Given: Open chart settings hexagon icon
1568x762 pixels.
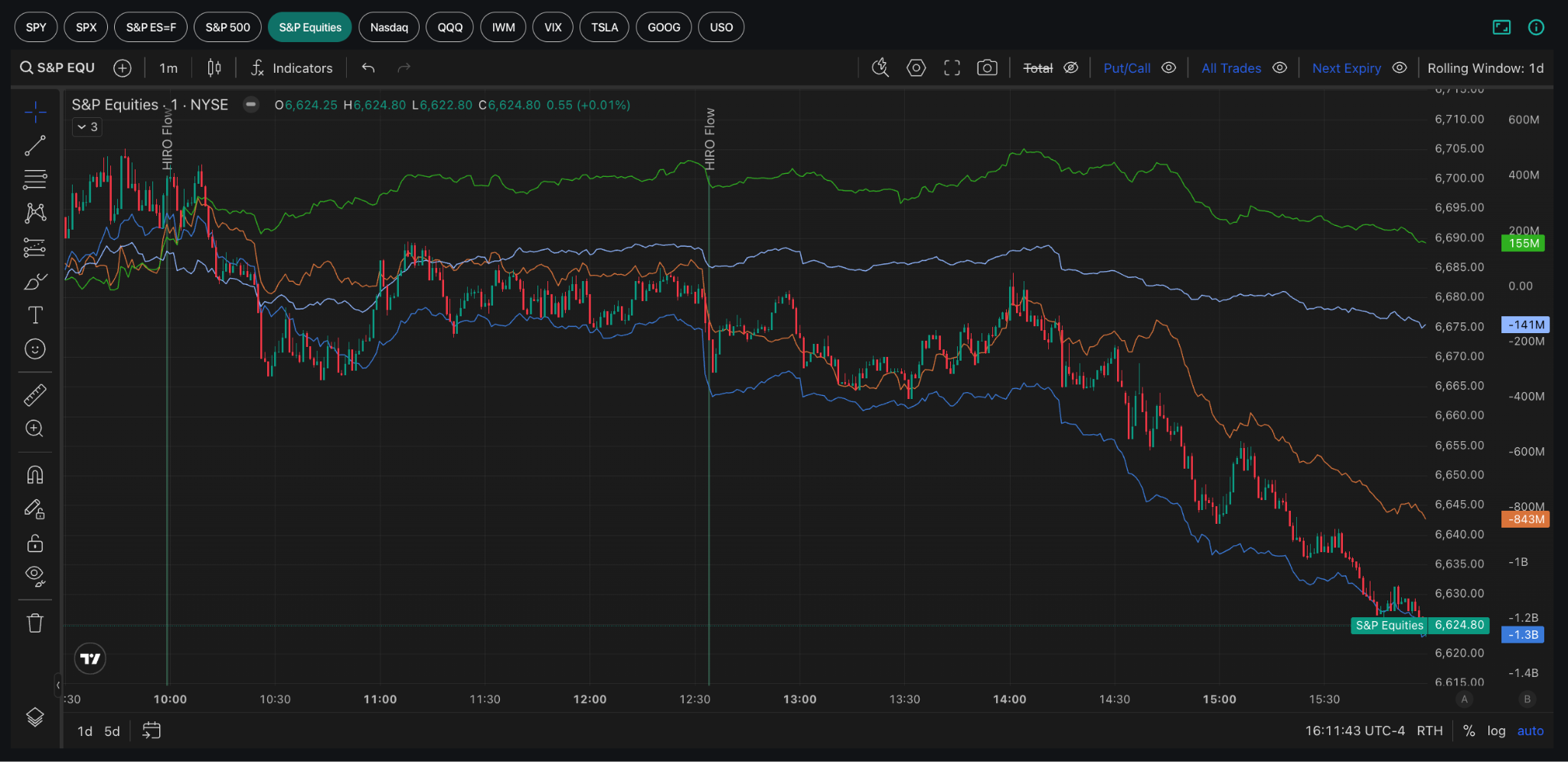Looking at the screenshot, I should coord(916,68).
